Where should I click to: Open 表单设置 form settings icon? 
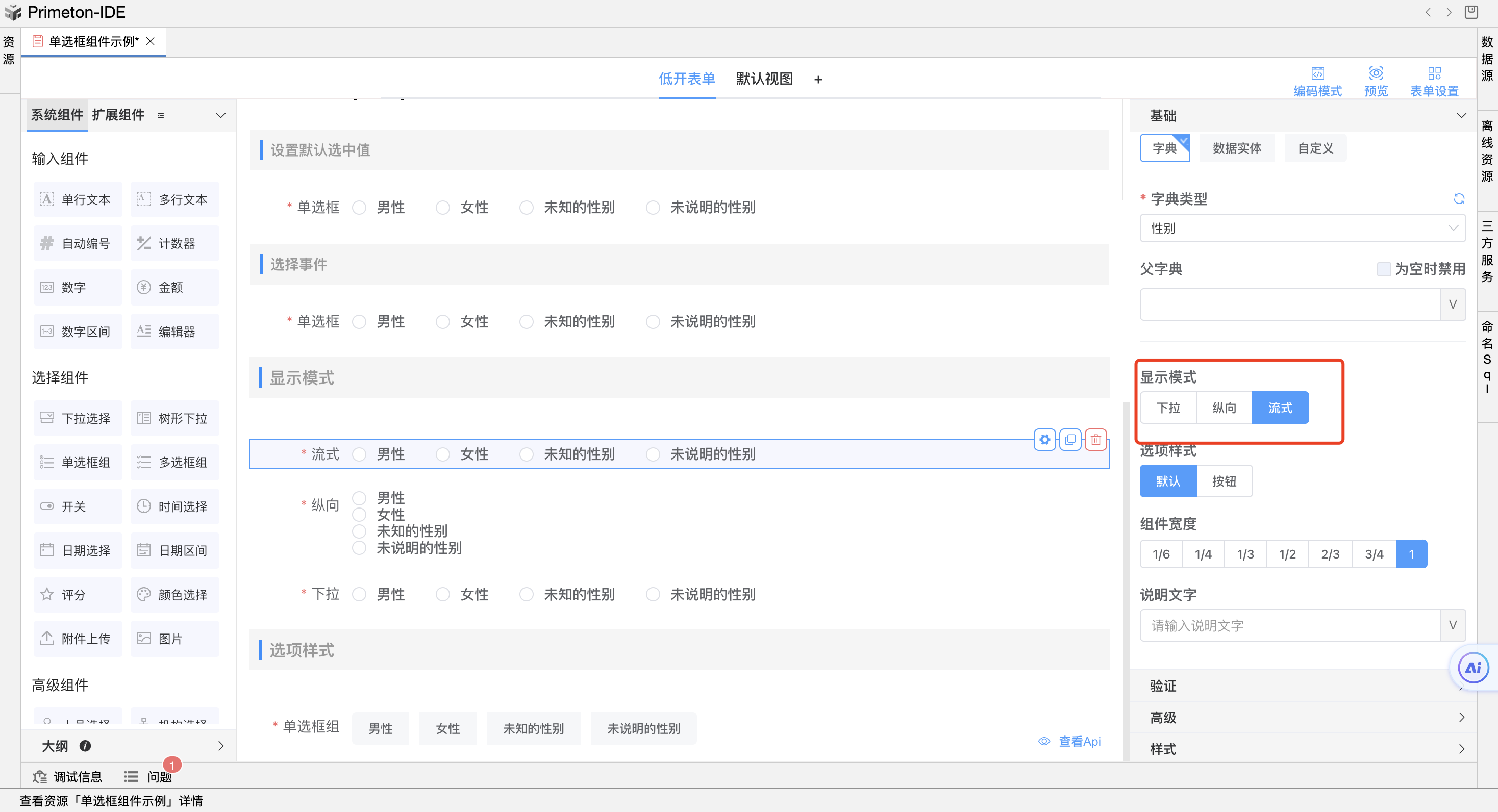1434,74
